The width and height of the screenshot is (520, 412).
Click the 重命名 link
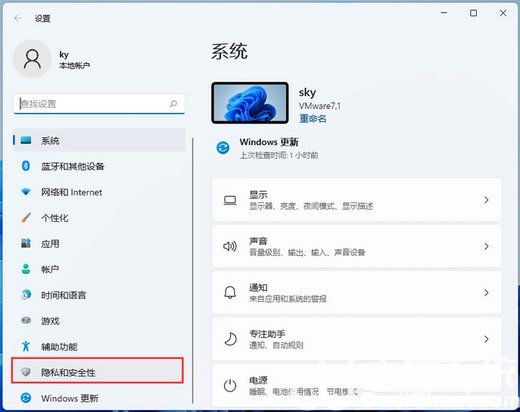pos(313,118)
